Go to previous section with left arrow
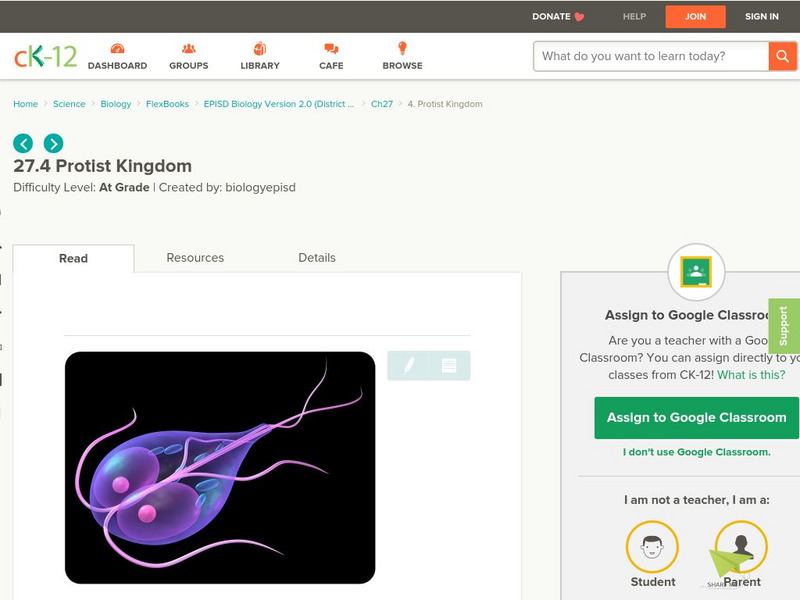 pos(21,142)
